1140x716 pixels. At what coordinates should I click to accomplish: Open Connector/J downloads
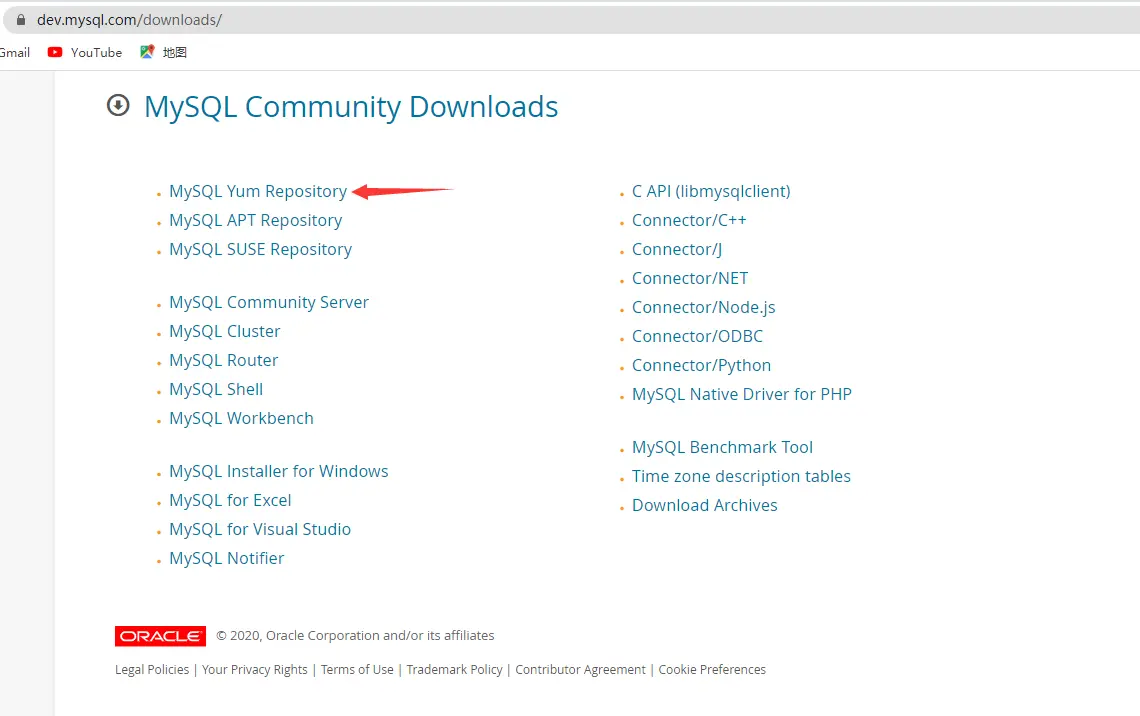[x=677, y=249]
